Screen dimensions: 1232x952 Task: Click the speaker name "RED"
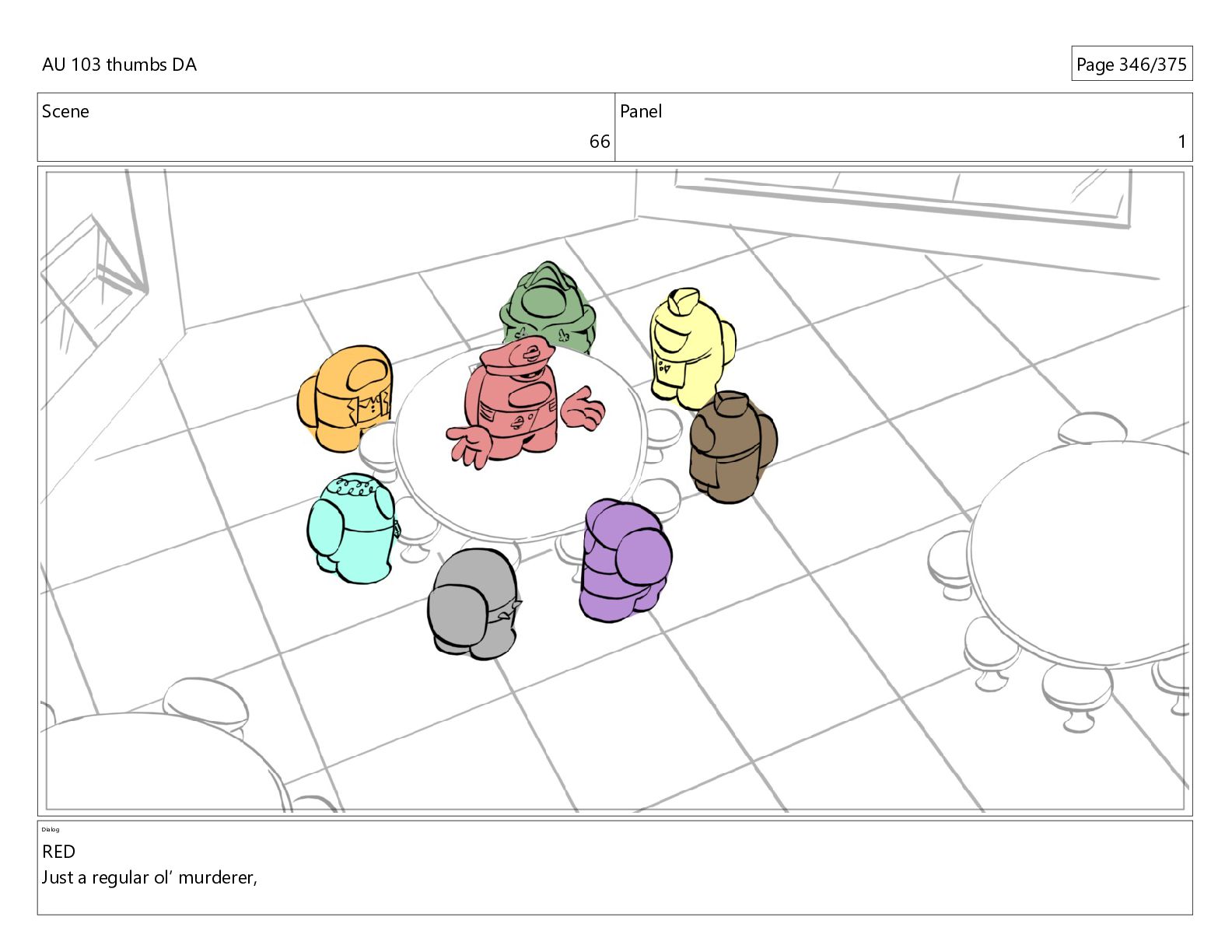58,852
